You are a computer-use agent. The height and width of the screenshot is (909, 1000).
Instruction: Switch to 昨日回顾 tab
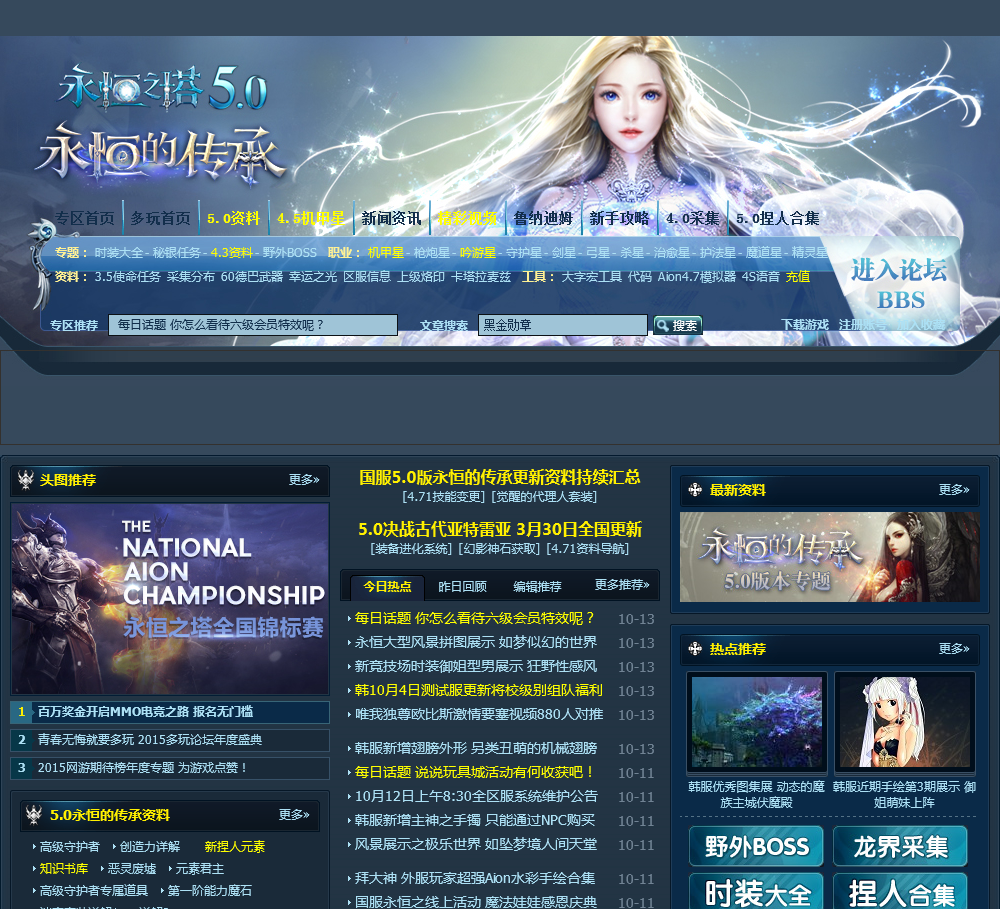tap(462, 586)
